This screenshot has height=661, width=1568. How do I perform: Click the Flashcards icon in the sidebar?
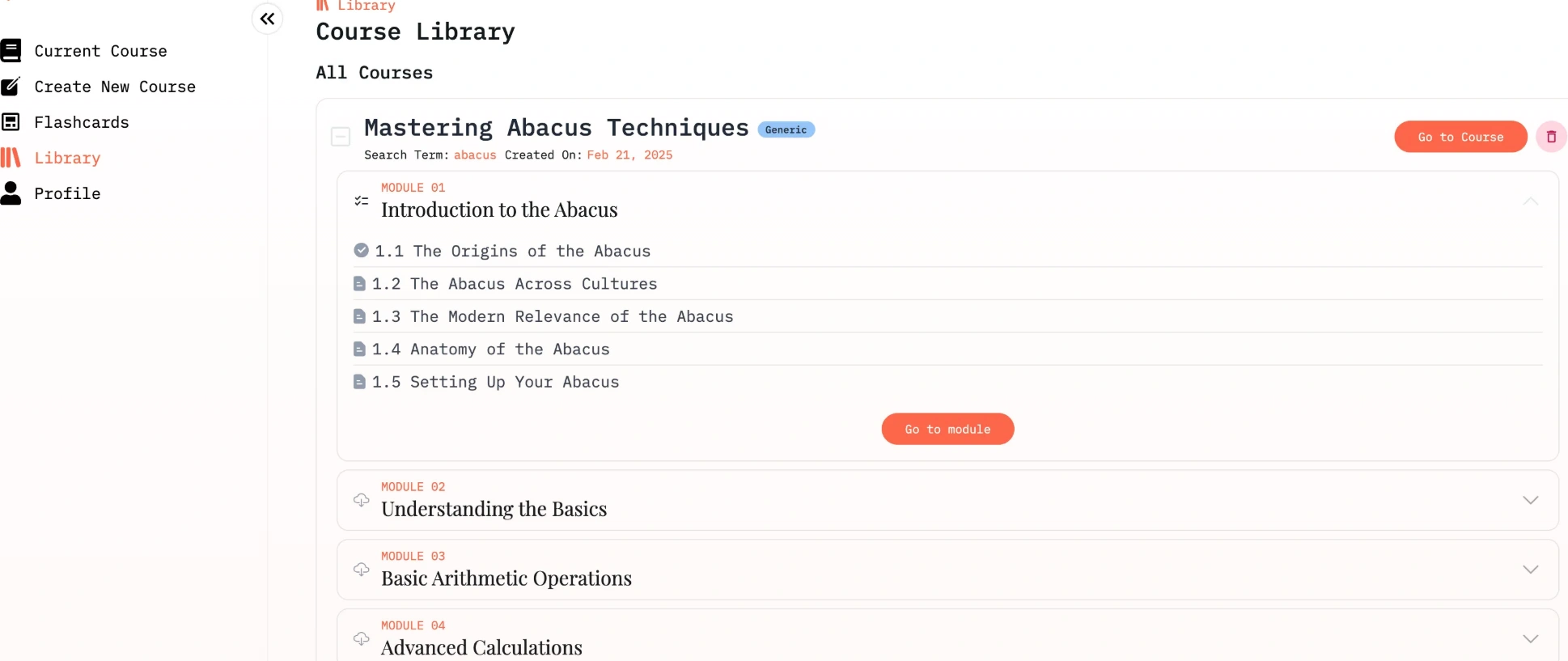(11, 121)
